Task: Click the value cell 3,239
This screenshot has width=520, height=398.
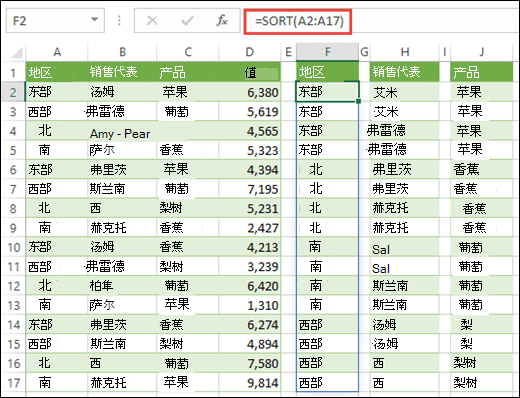Action: point(250,267)
